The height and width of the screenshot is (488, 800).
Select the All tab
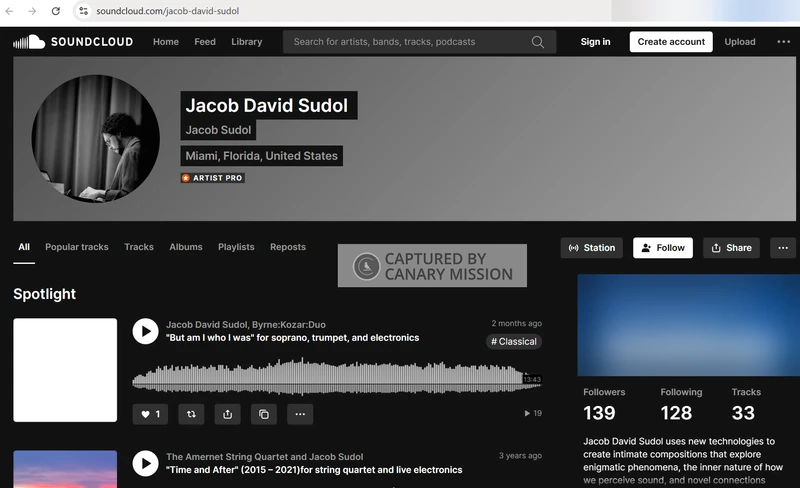(x=24, y=247)
